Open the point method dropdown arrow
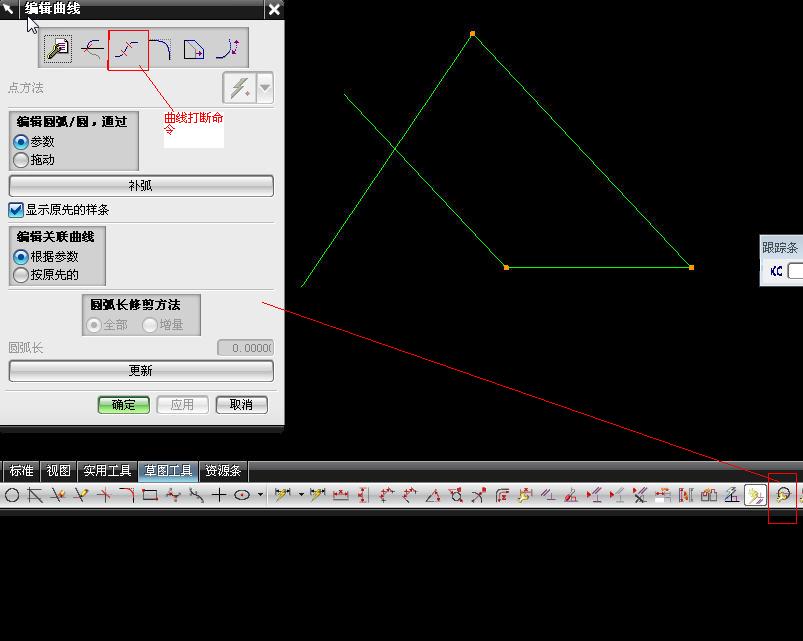 [x=265, y=88]
